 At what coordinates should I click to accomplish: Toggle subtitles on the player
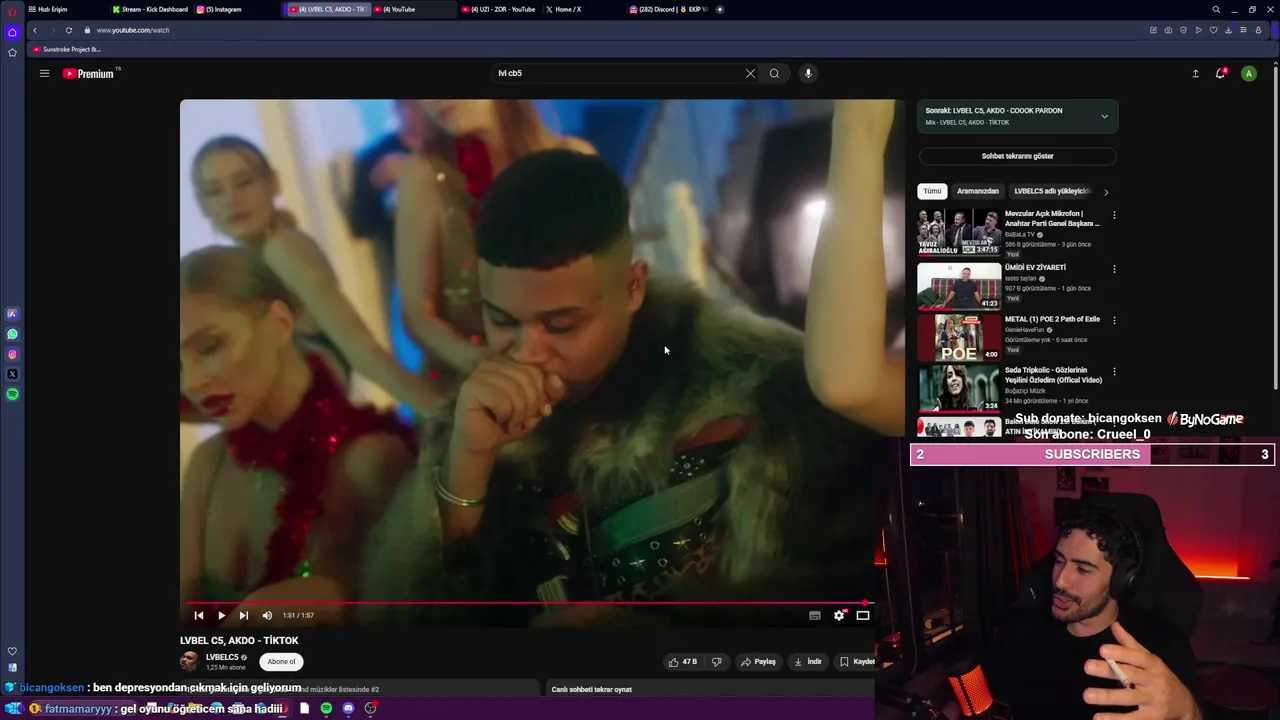pos(815,615)
